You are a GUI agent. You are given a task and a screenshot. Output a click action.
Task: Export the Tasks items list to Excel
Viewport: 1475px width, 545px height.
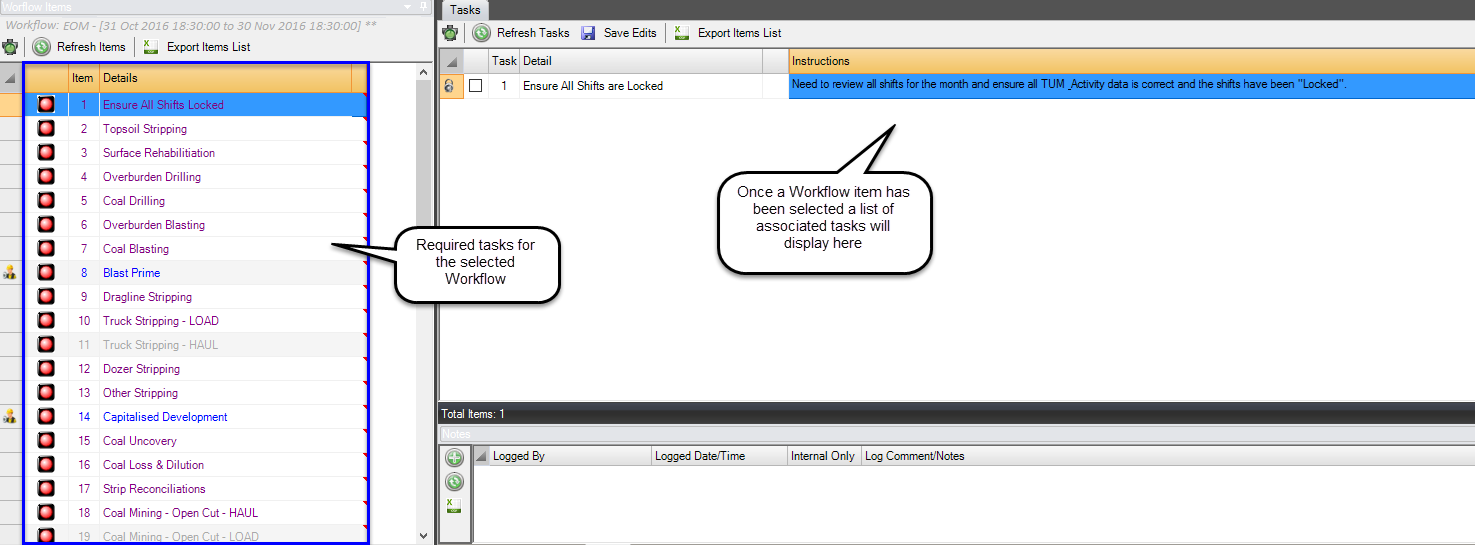[728, 33]
